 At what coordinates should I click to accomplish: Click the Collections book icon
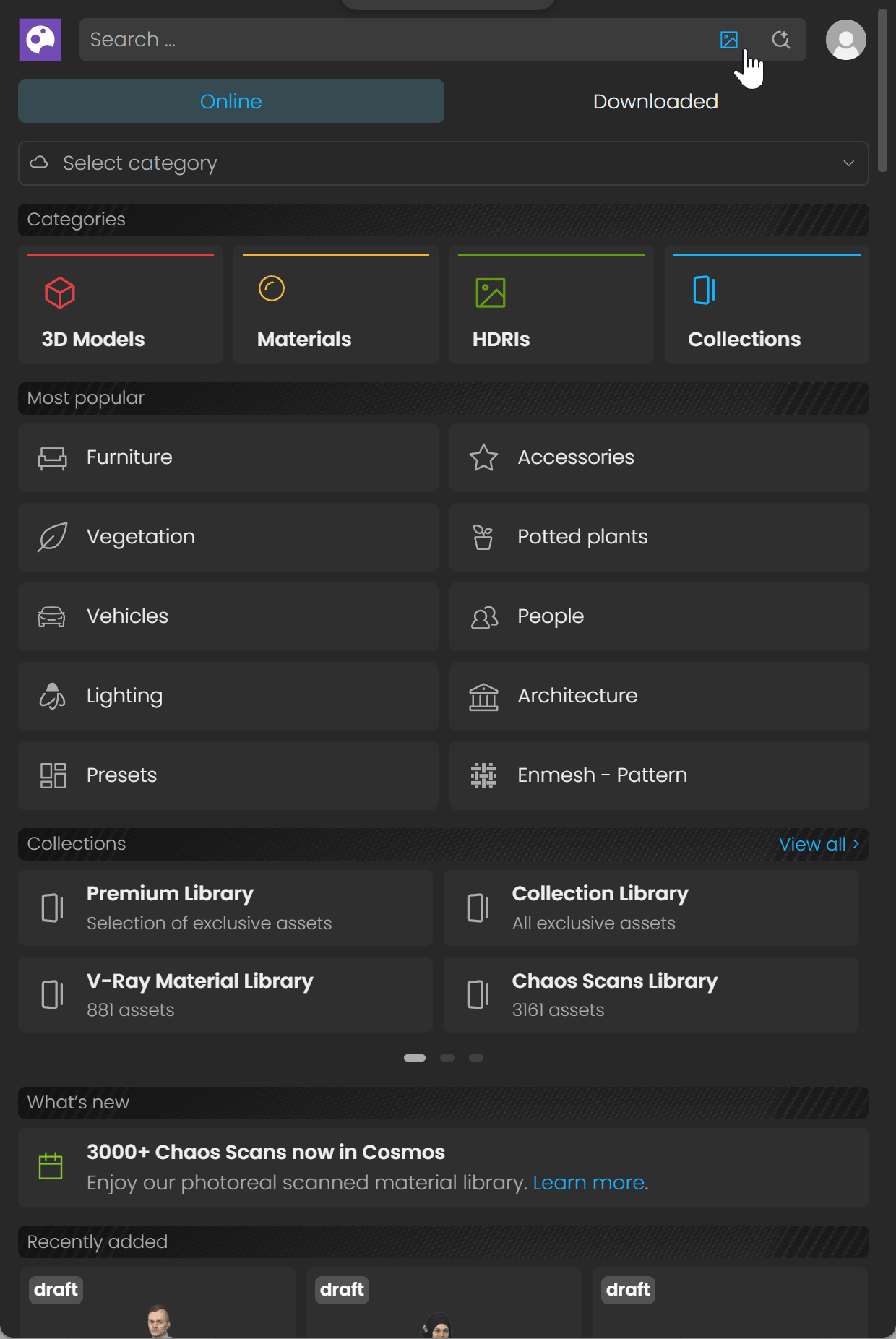(x=704, y=290)
